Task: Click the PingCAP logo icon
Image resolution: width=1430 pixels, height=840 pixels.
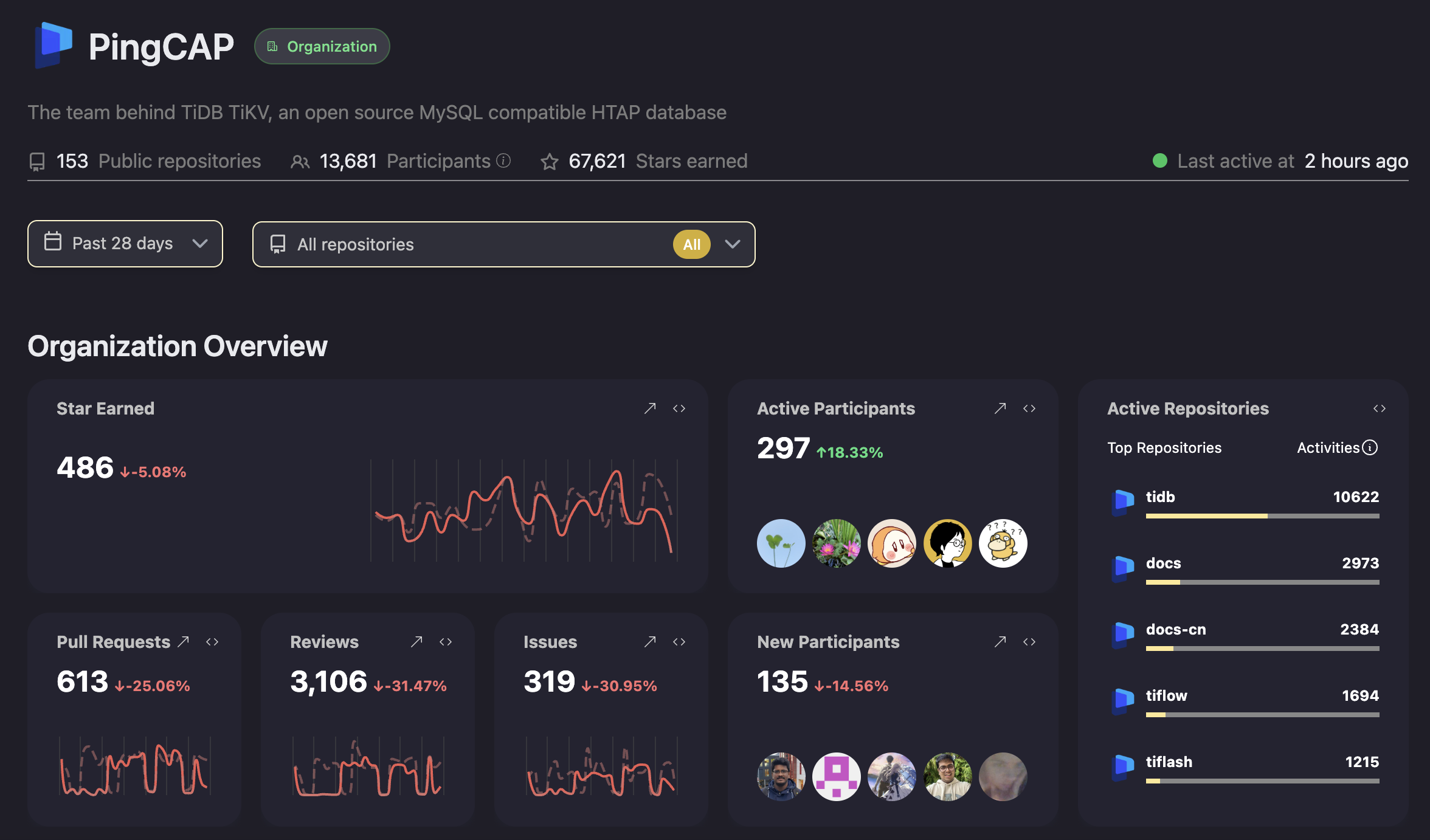Action: pyautogui.click(x=54, y=46)
